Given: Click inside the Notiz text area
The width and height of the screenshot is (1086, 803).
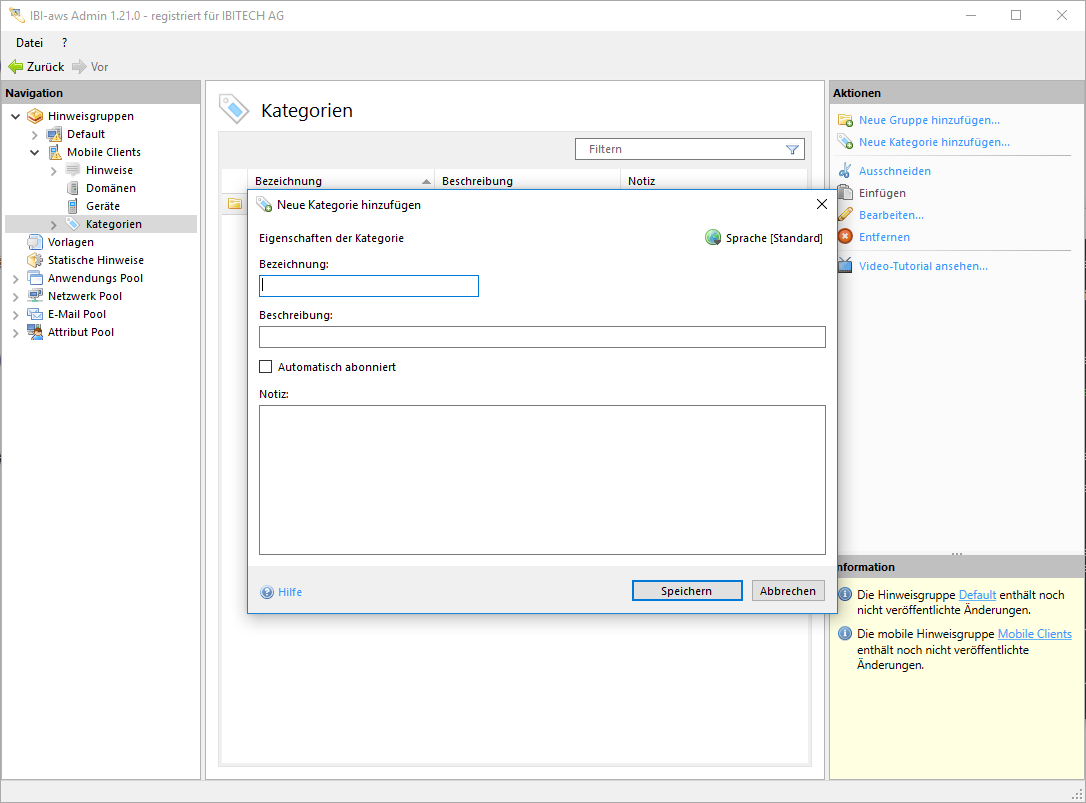Looking at the screenshot, I should click(542, 479).
